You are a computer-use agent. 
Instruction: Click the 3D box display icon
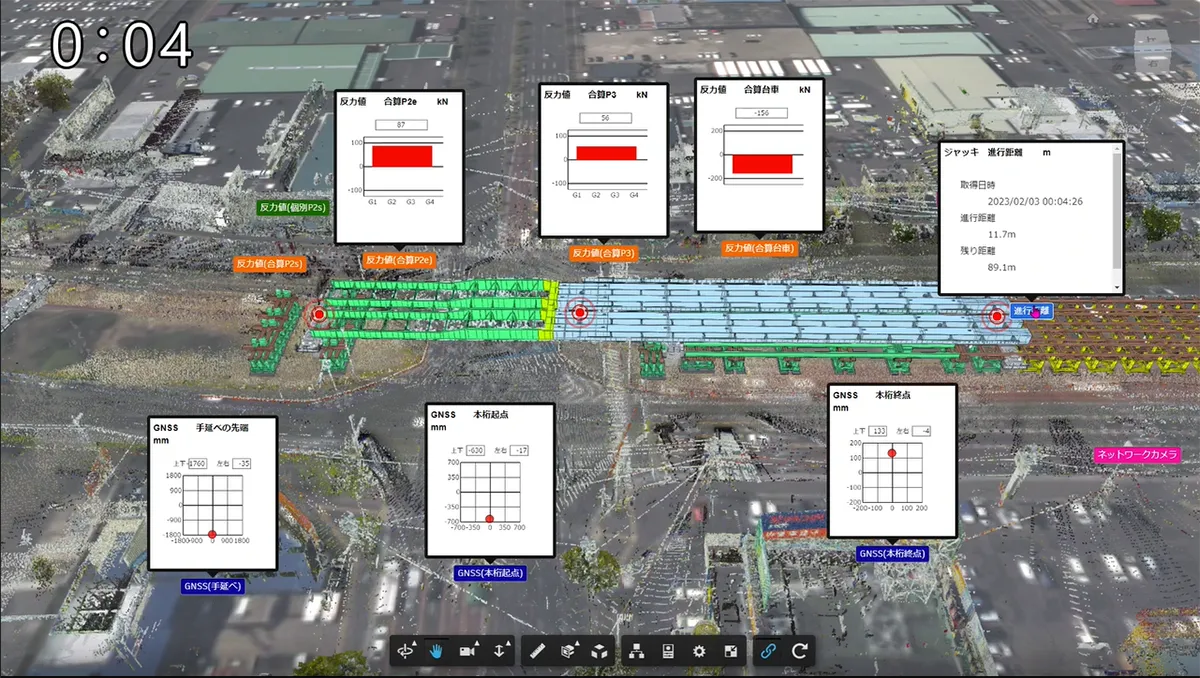(599, 651)
